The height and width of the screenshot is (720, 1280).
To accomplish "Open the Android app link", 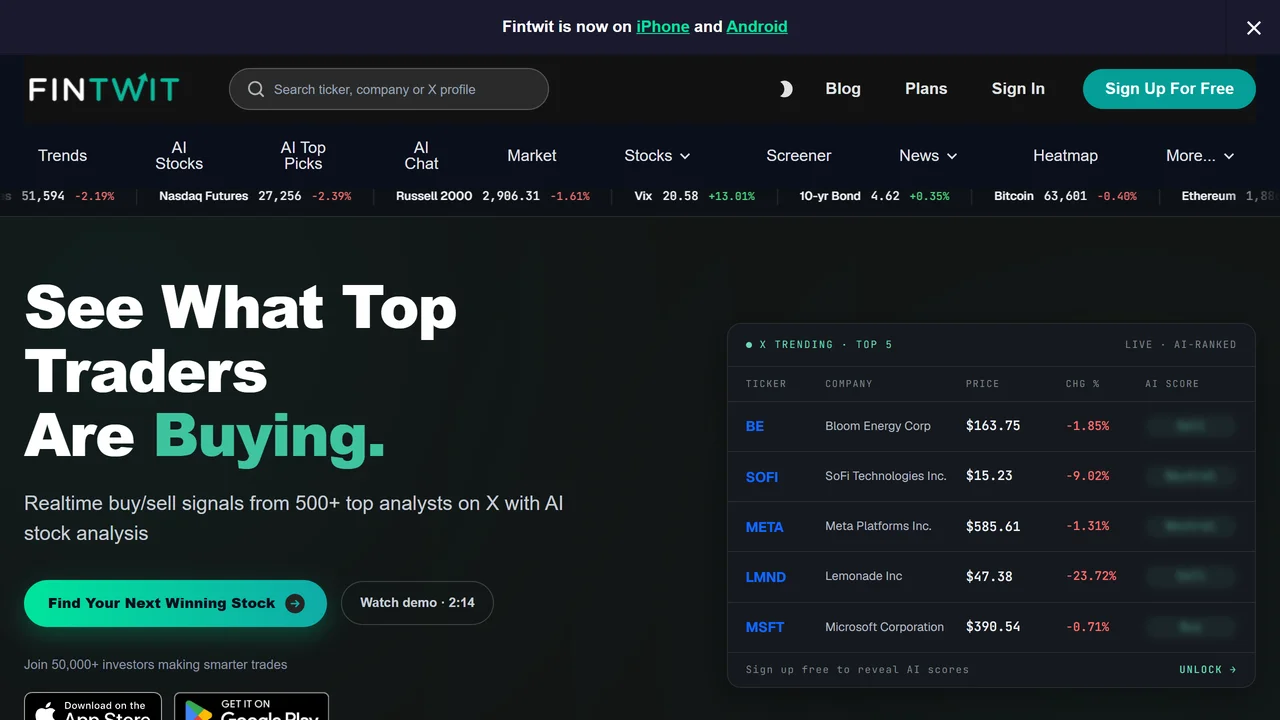I will click(x=757, y=27).
